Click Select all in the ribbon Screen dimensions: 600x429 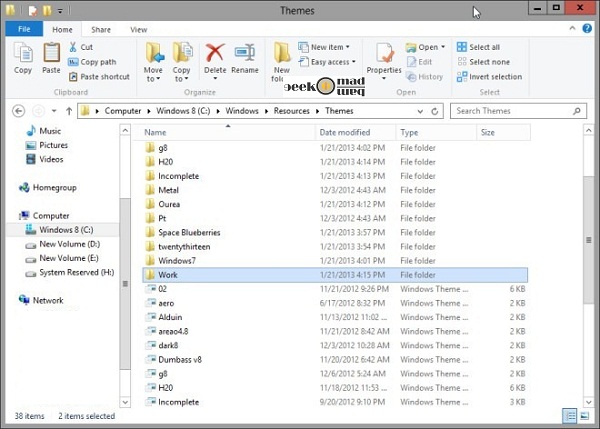[x=478, y=47]
